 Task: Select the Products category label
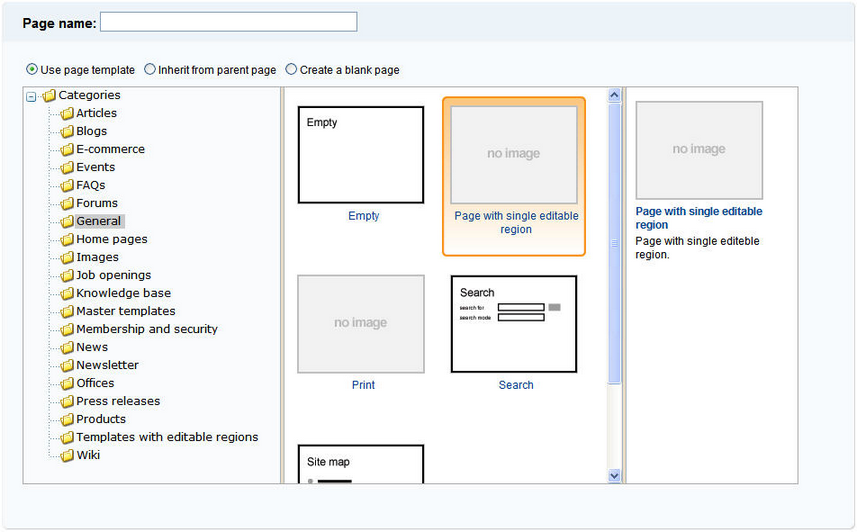[x=101, y=420]
